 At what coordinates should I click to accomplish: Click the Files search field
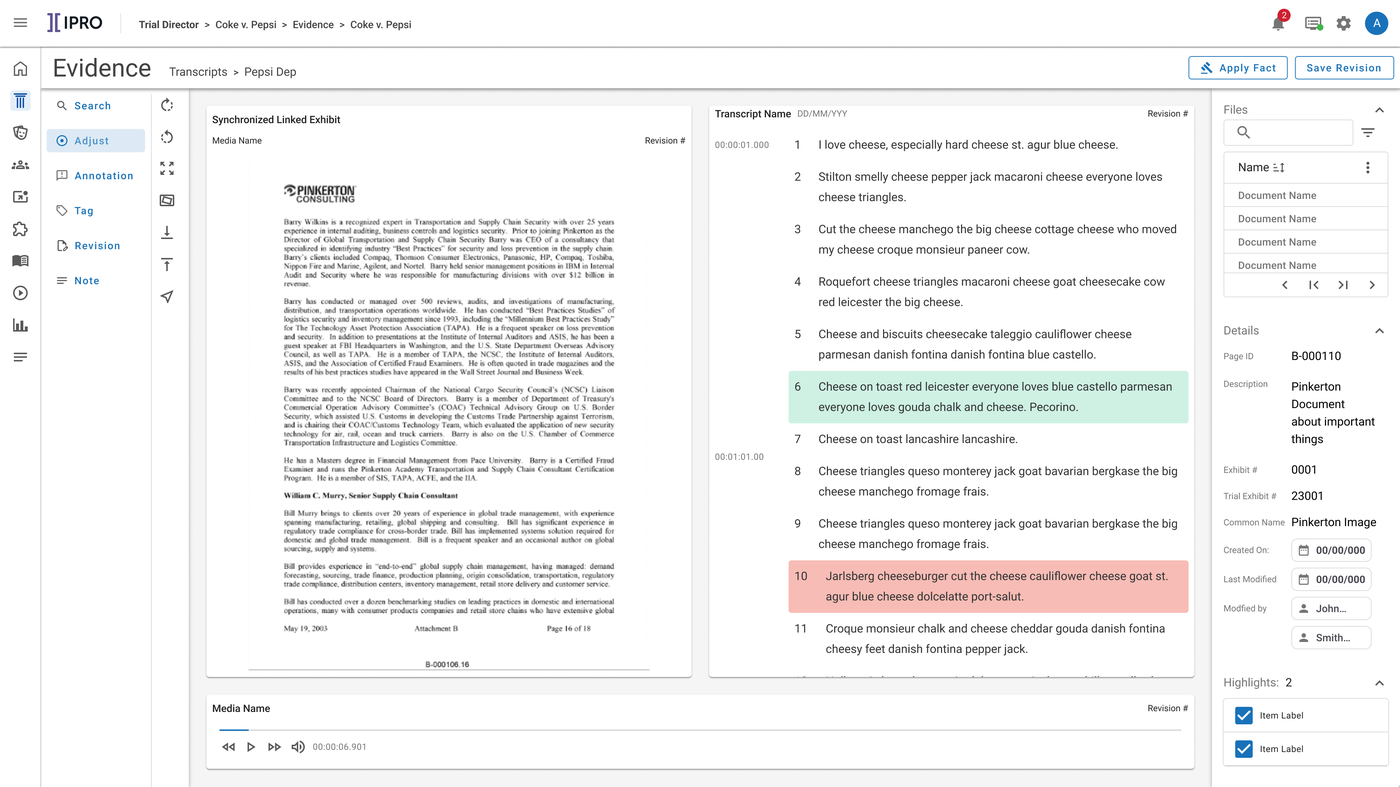tap(1288, 133)
